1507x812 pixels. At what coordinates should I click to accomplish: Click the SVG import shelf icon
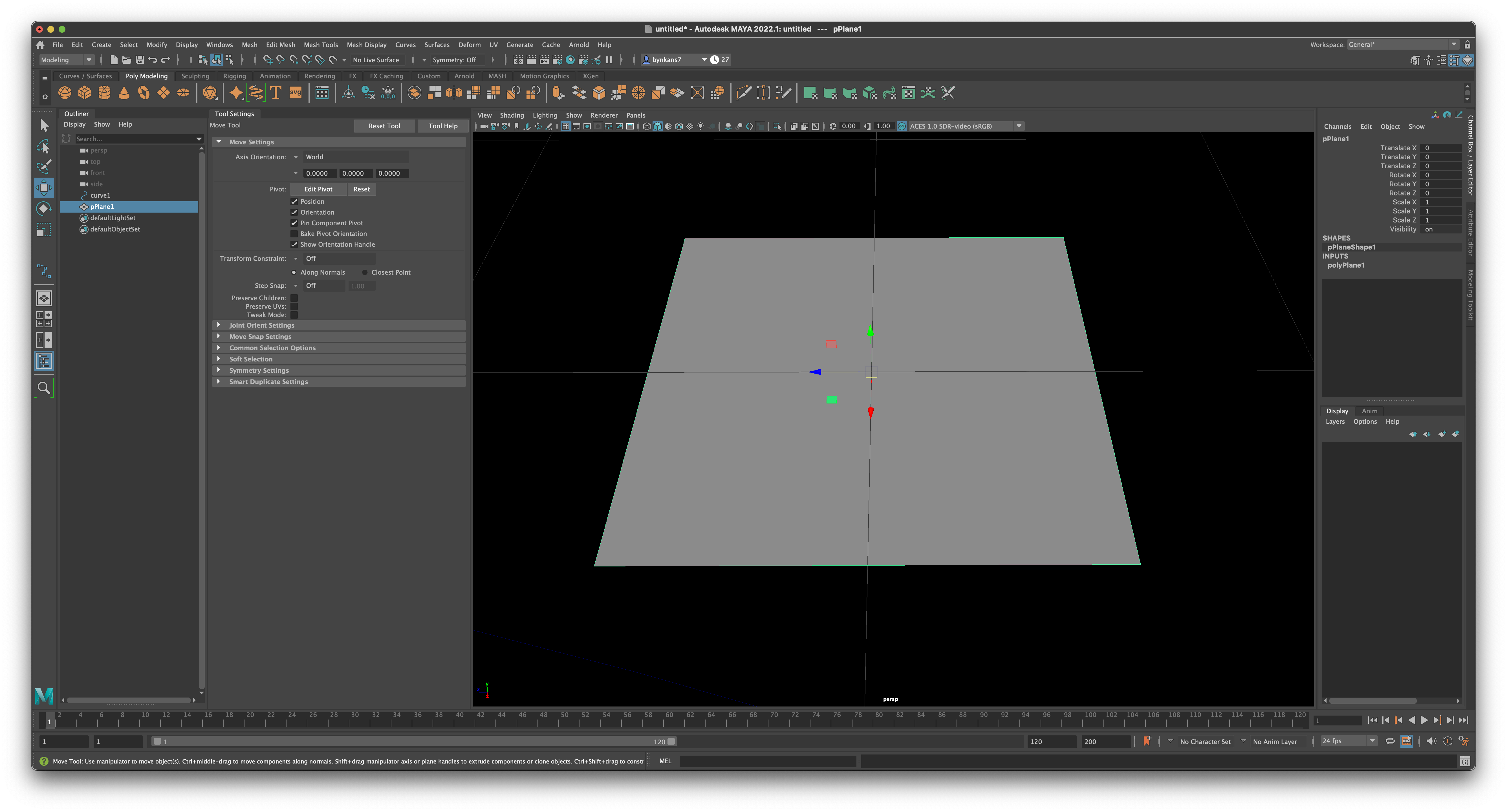click(296, 93)
